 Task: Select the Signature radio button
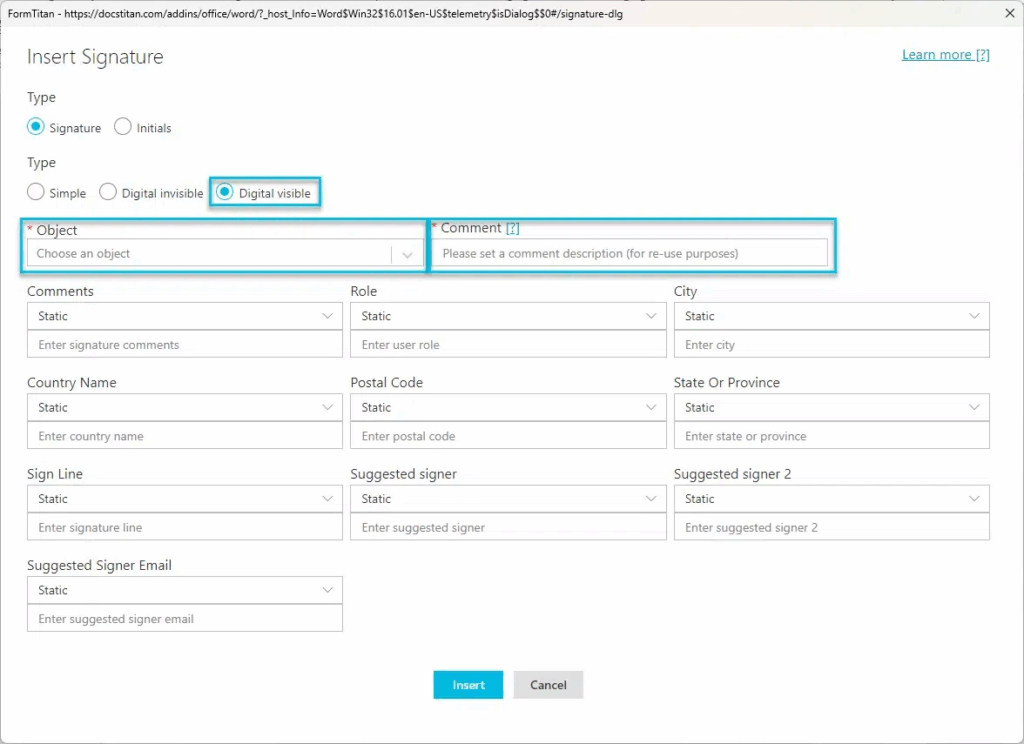click(36, 127)
